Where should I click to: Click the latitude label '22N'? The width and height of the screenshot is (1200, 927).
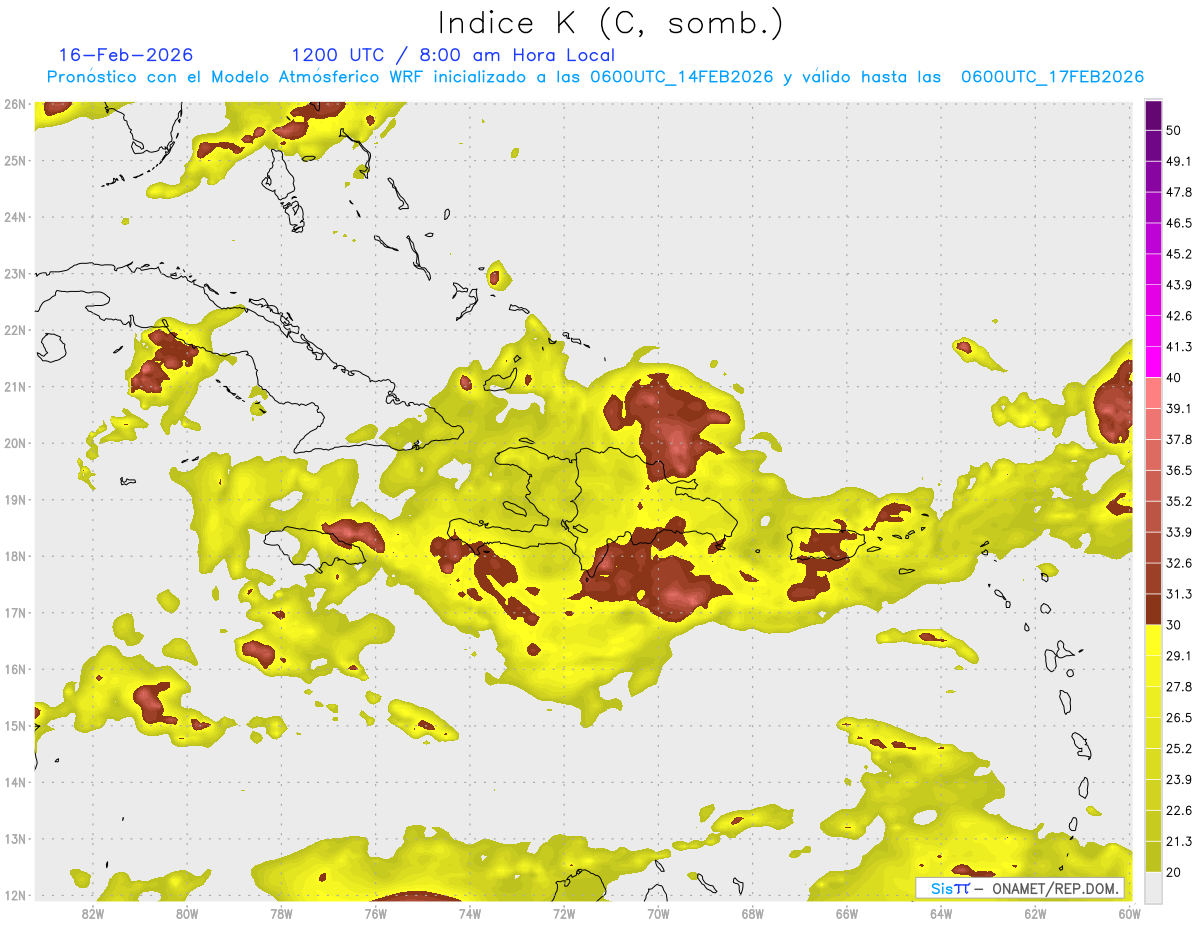(x=15, y=330)
